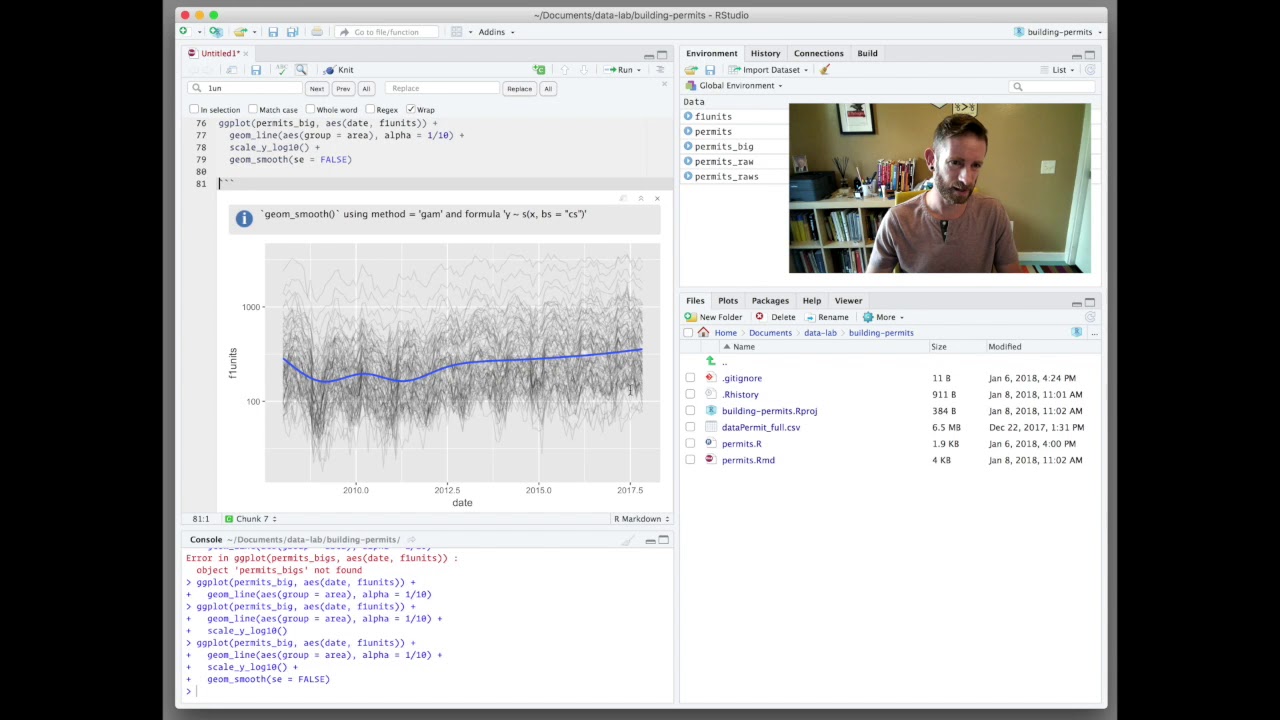1280x720 pixels.
Task: Click the editor's save document icon
Action: pos(256,70)
